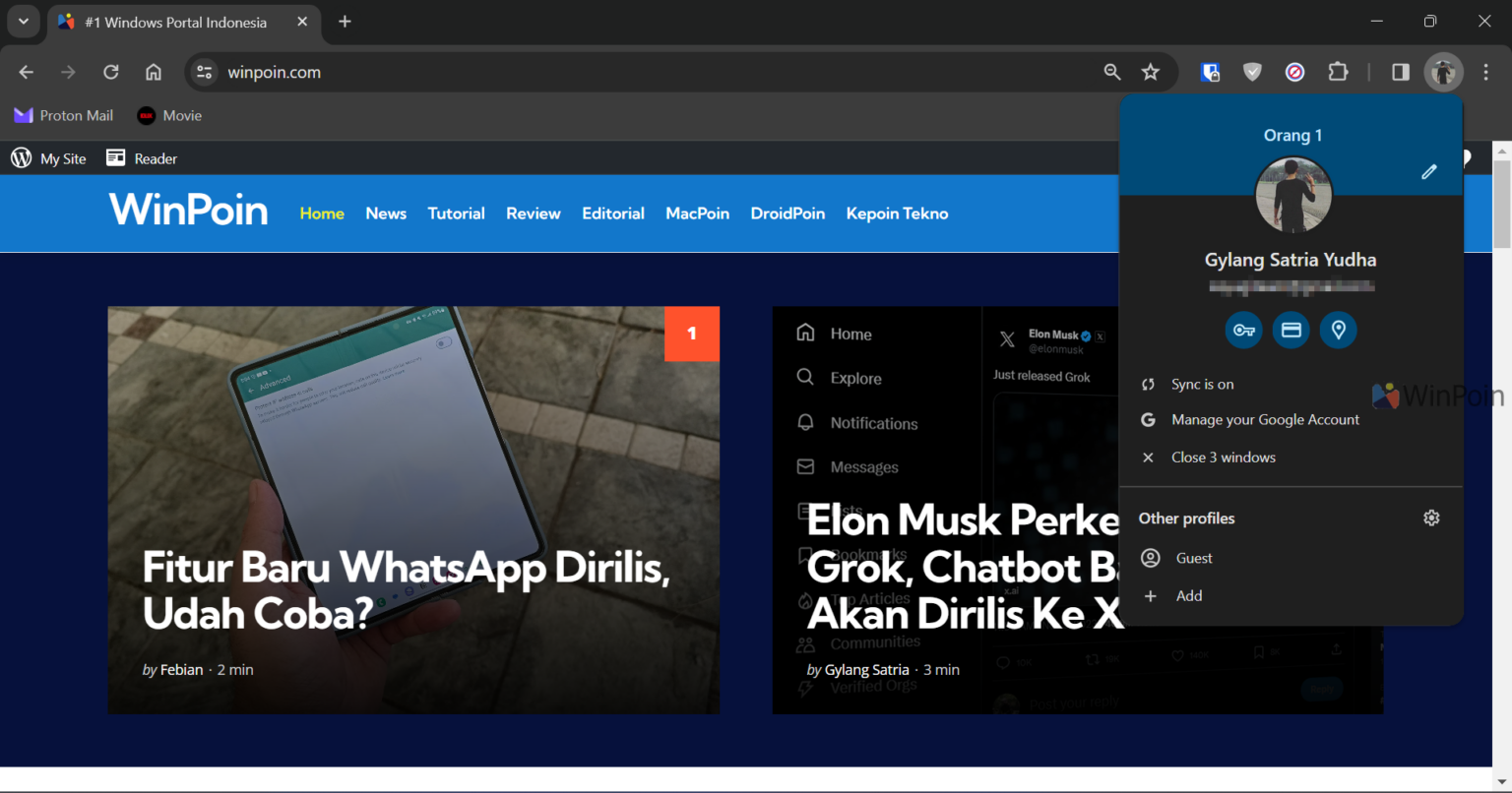Click the WinPoin logo
This screenshot has width=1512, height=793.
(x=188, y=210)
